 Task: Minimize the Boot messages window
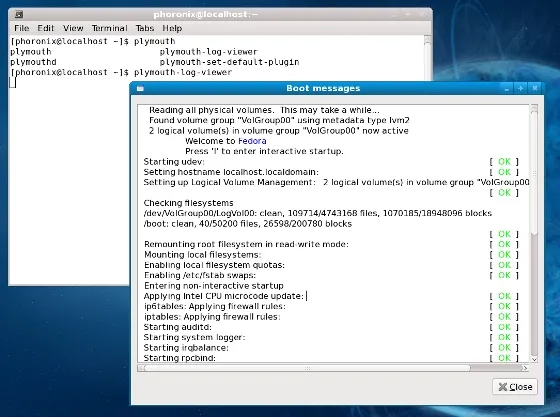[506, 88]
